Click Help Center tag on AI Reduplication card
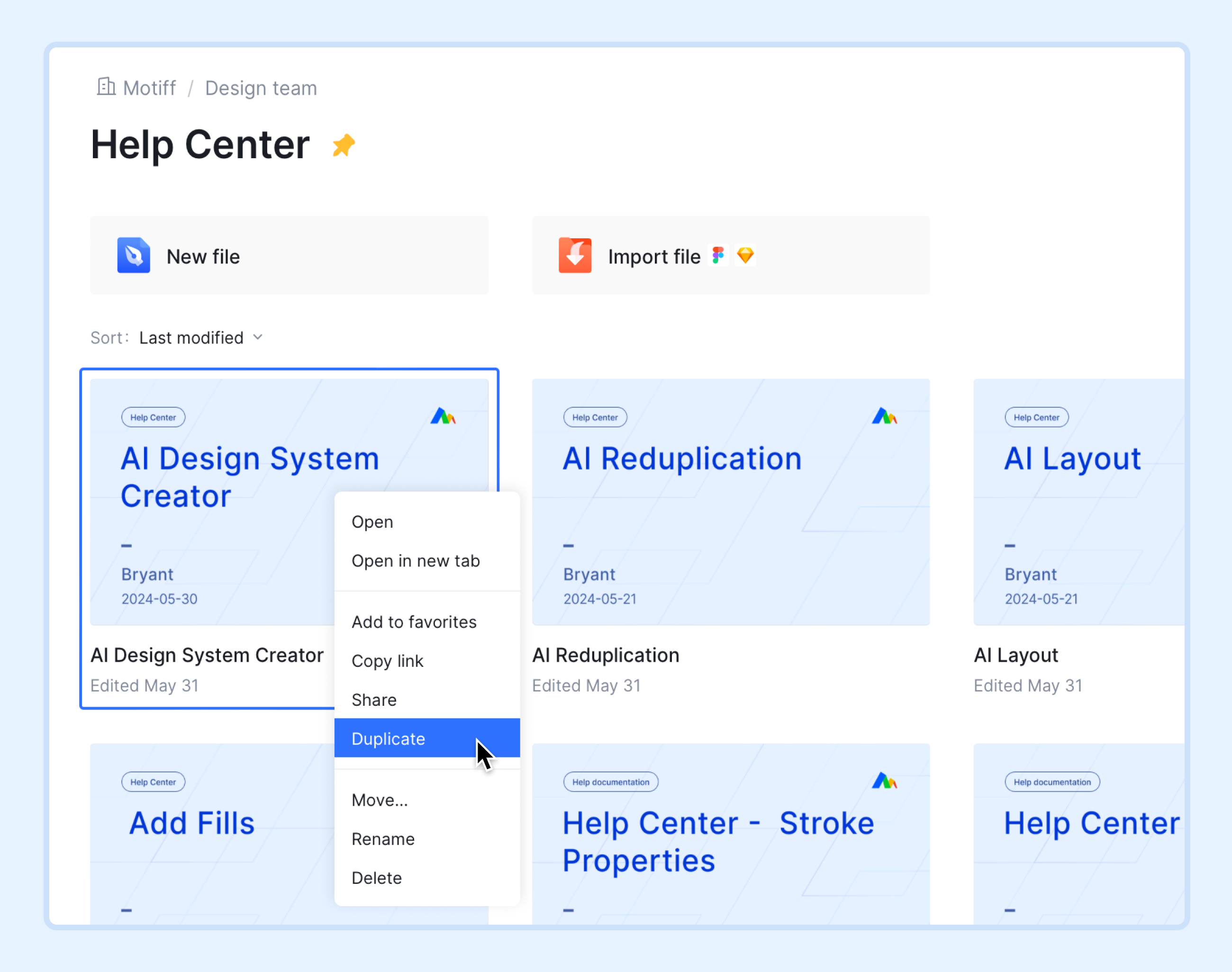This screenshot has height=972, width=1232. (x=595, y=417)
